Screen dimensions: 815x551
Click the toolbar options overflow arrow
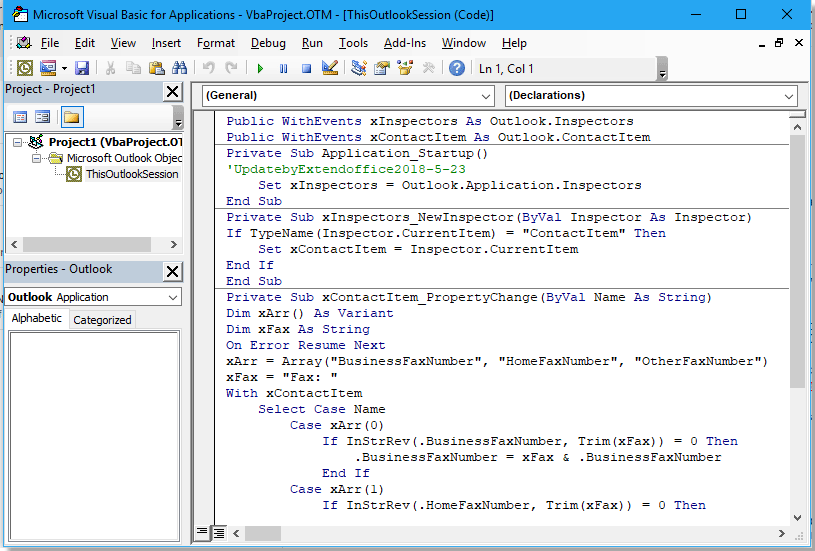(662, 69)
